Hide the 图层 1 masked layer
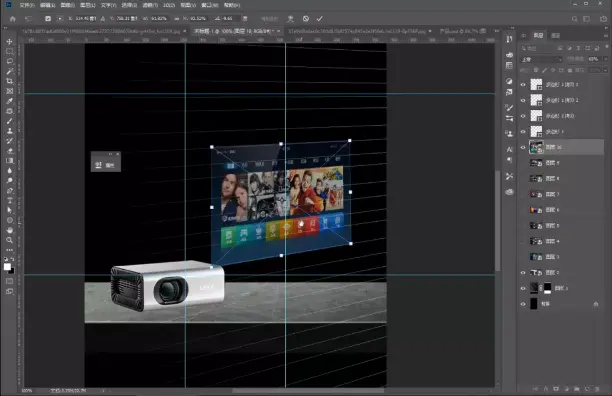Image resolution: width=612 pixels, height=396 pixels. pos(523,288)
